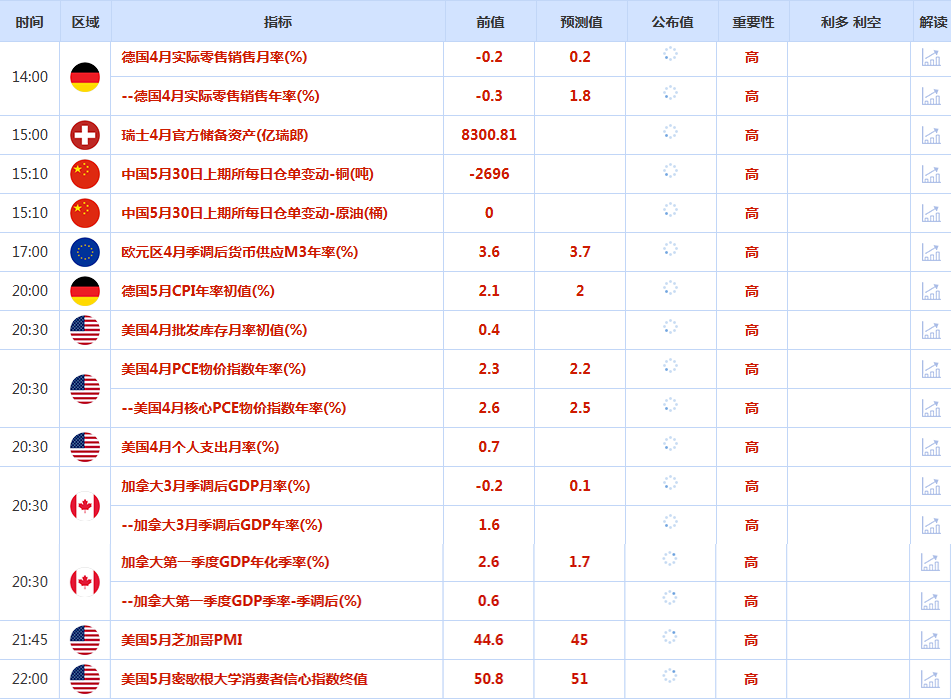951x700 pixels.
Task: Click the 利多 利空 column header
Action: tap(850, 22)
